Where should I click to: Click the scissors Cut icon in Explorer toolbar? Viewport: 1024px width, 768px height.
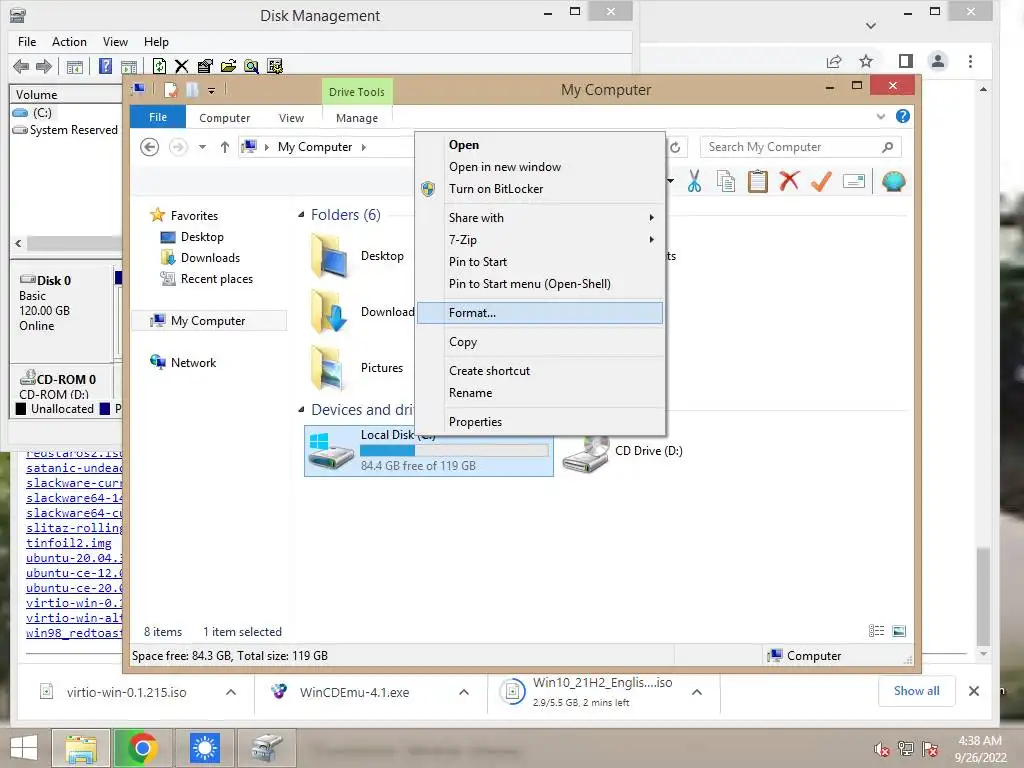(x=694, y=181)
